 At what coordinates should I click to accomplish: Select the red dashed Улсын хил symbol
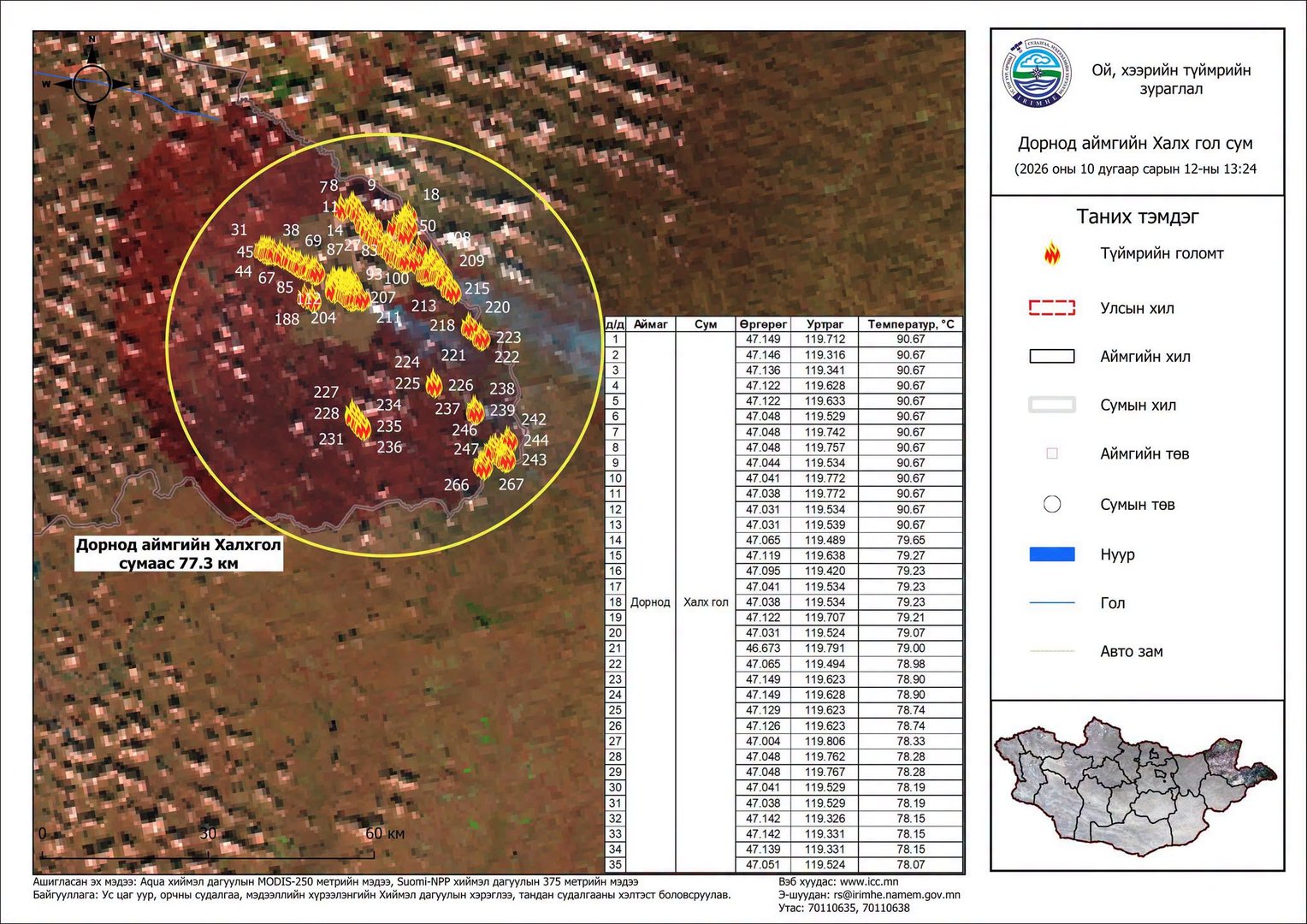click(1052, 308)
